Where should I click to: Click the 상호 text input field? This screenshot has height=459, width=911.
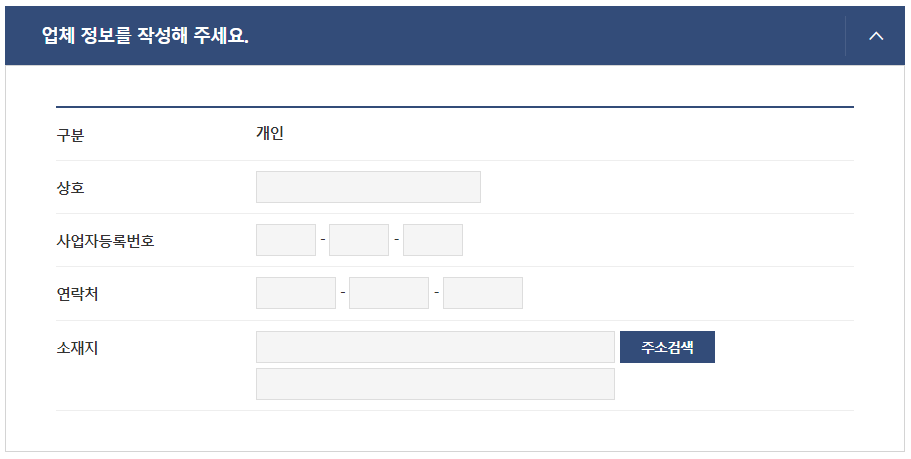point(368,187)
